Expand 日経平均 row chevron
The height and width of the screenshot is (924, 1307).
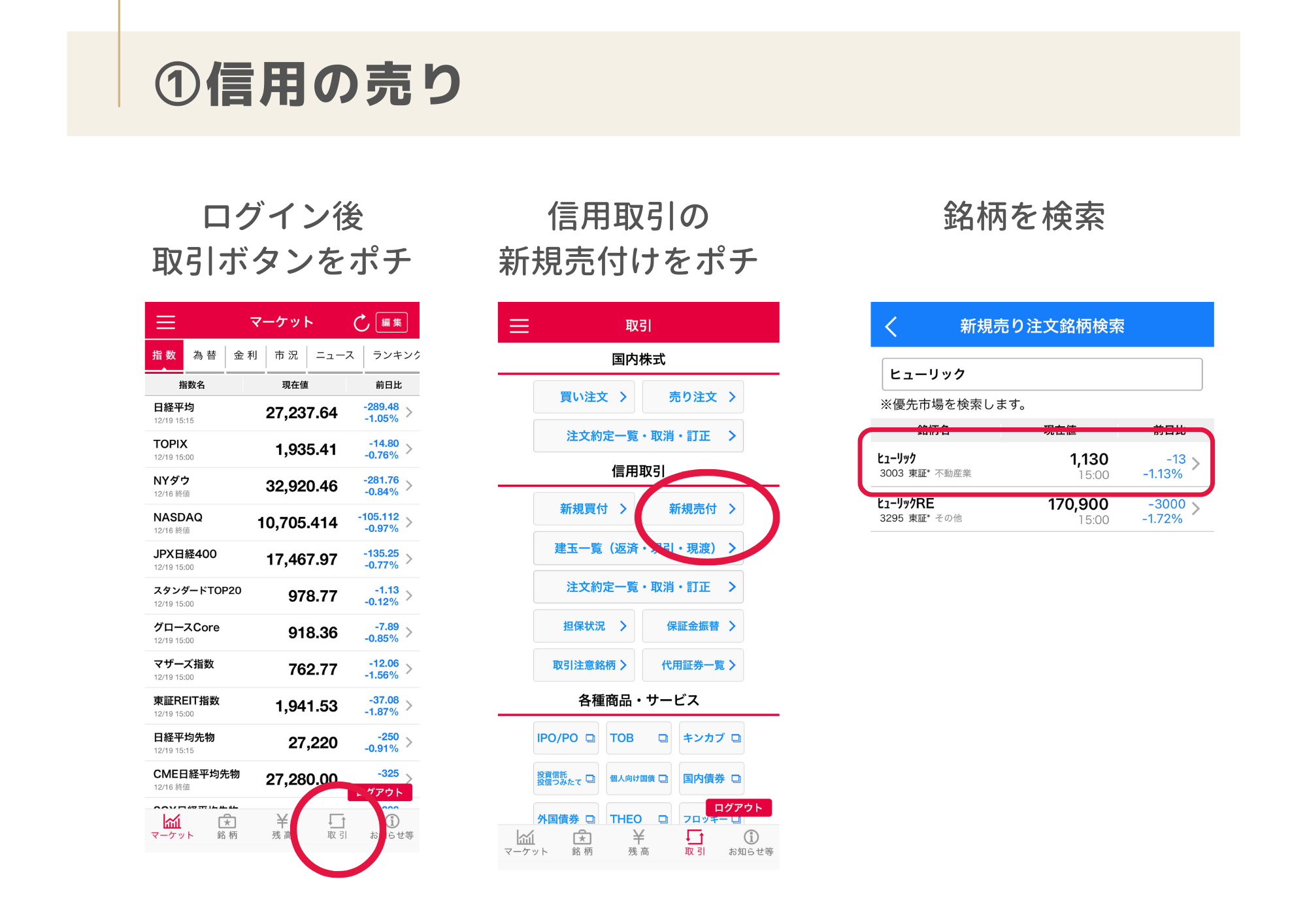pos(409,412)
